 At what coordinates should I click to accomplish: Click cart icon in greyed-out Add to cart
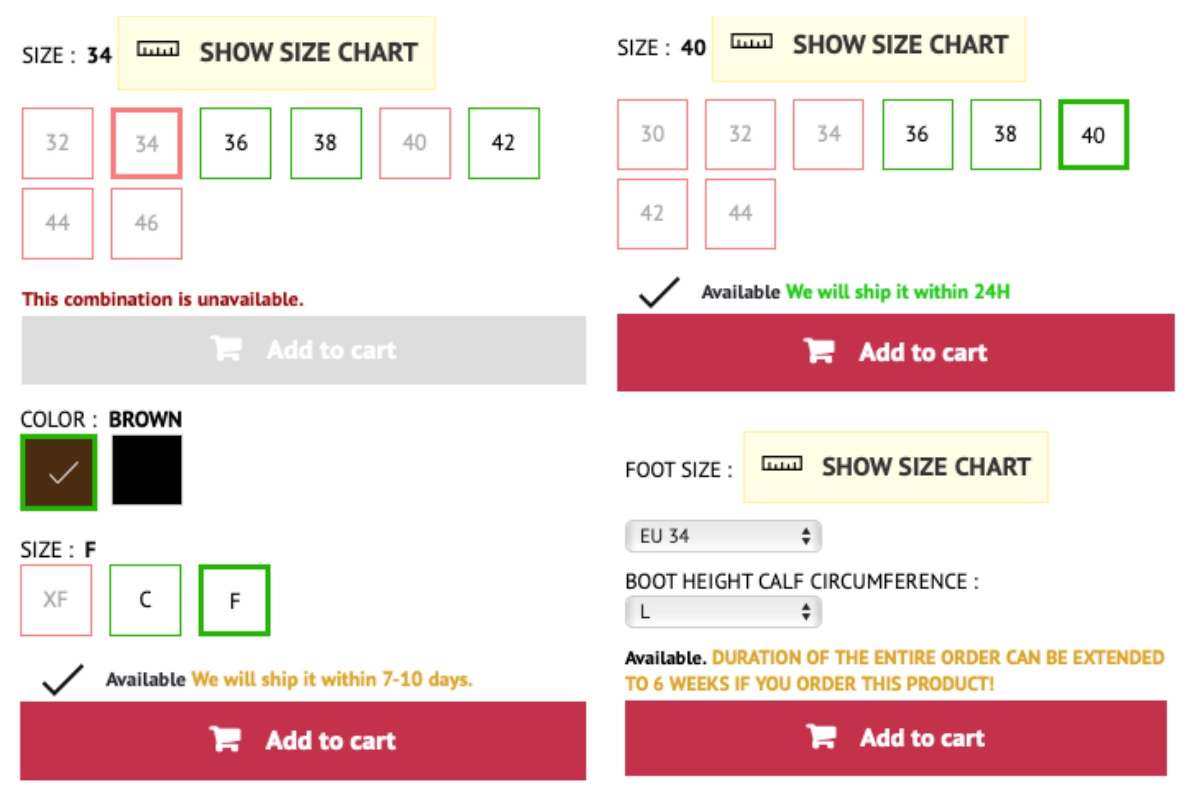(226, 349)
